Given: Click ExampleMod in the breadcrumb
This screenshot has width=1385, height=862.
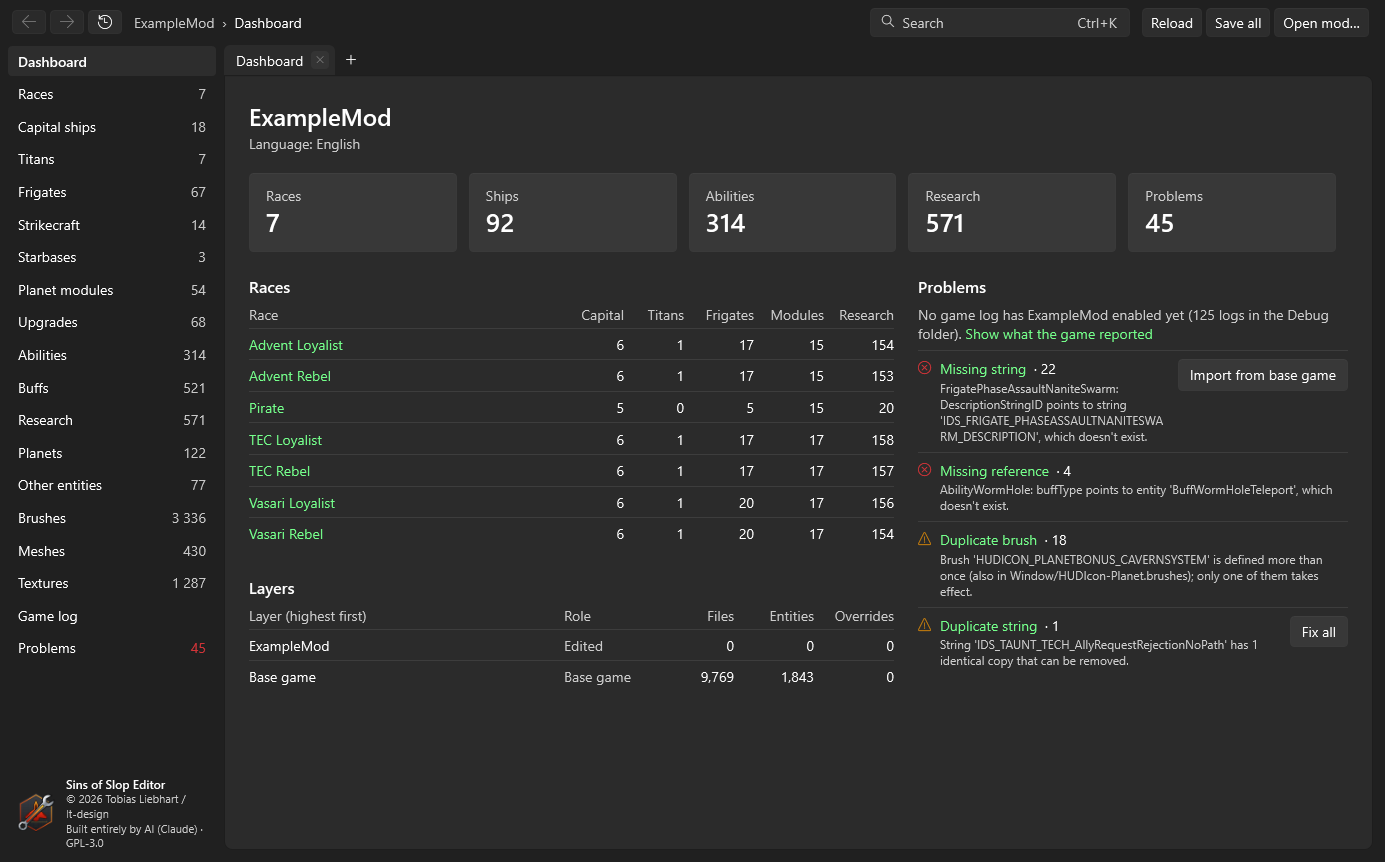Looking at the screenshot, I should pos(174,23).
